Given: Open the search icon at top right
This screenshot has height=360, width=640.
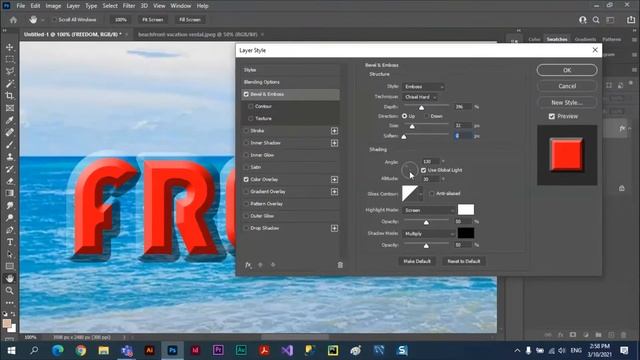Looking at the screenshot, I should pos(596,20).
